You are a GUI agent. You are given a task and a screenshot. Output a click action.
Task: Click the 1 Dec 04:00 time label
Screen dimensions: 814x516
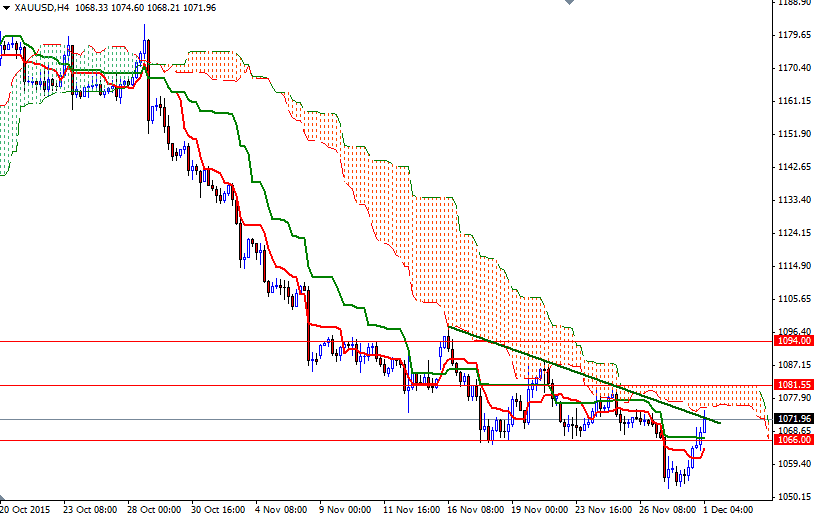tap(729, 510)
